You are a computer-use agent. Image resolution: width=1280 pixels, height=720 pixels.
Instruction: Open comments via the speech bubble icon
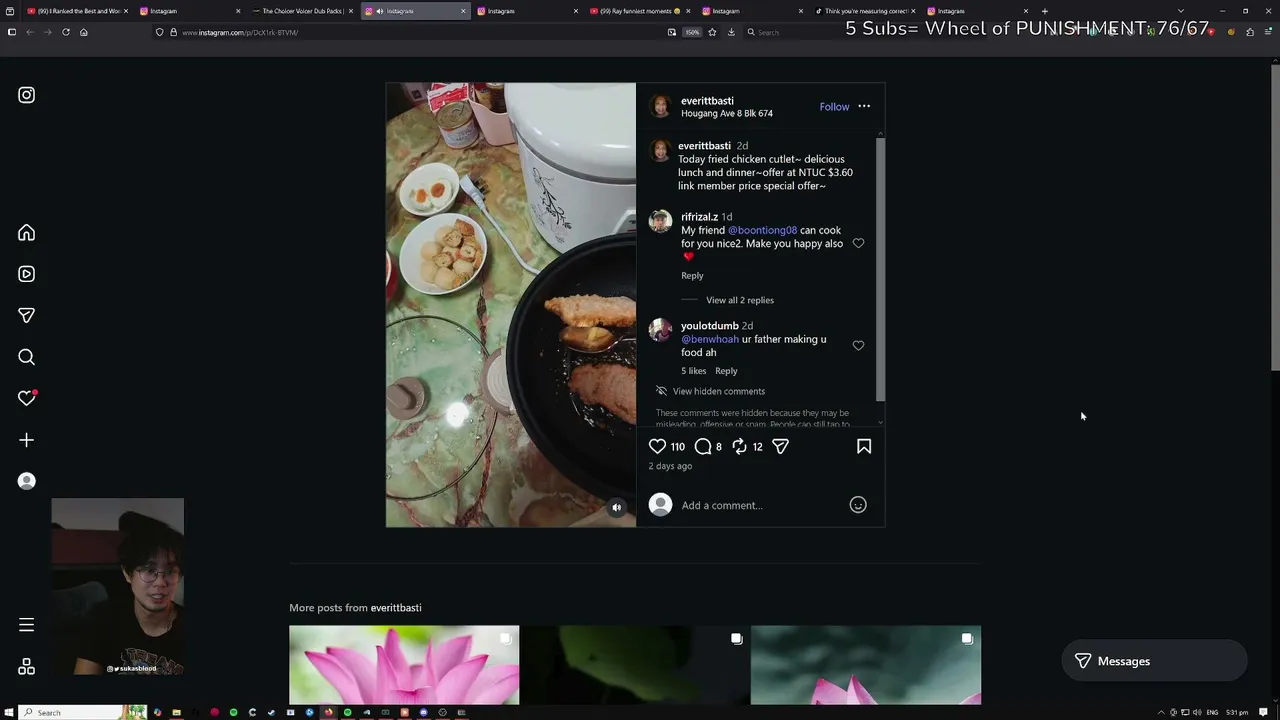[703, 447]
